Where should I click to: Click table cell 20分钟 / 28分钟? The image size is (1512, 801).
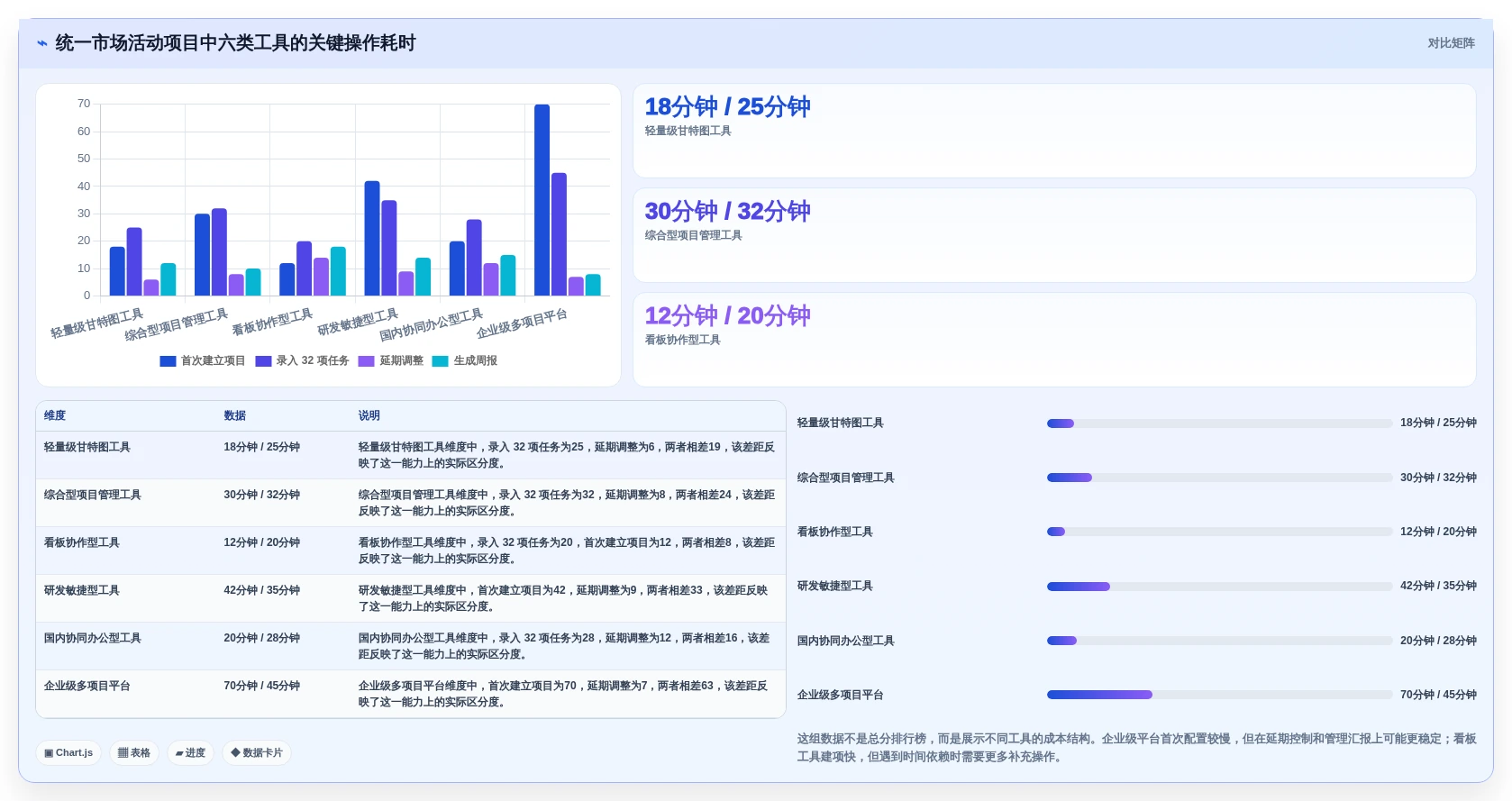tap(262, 638)
